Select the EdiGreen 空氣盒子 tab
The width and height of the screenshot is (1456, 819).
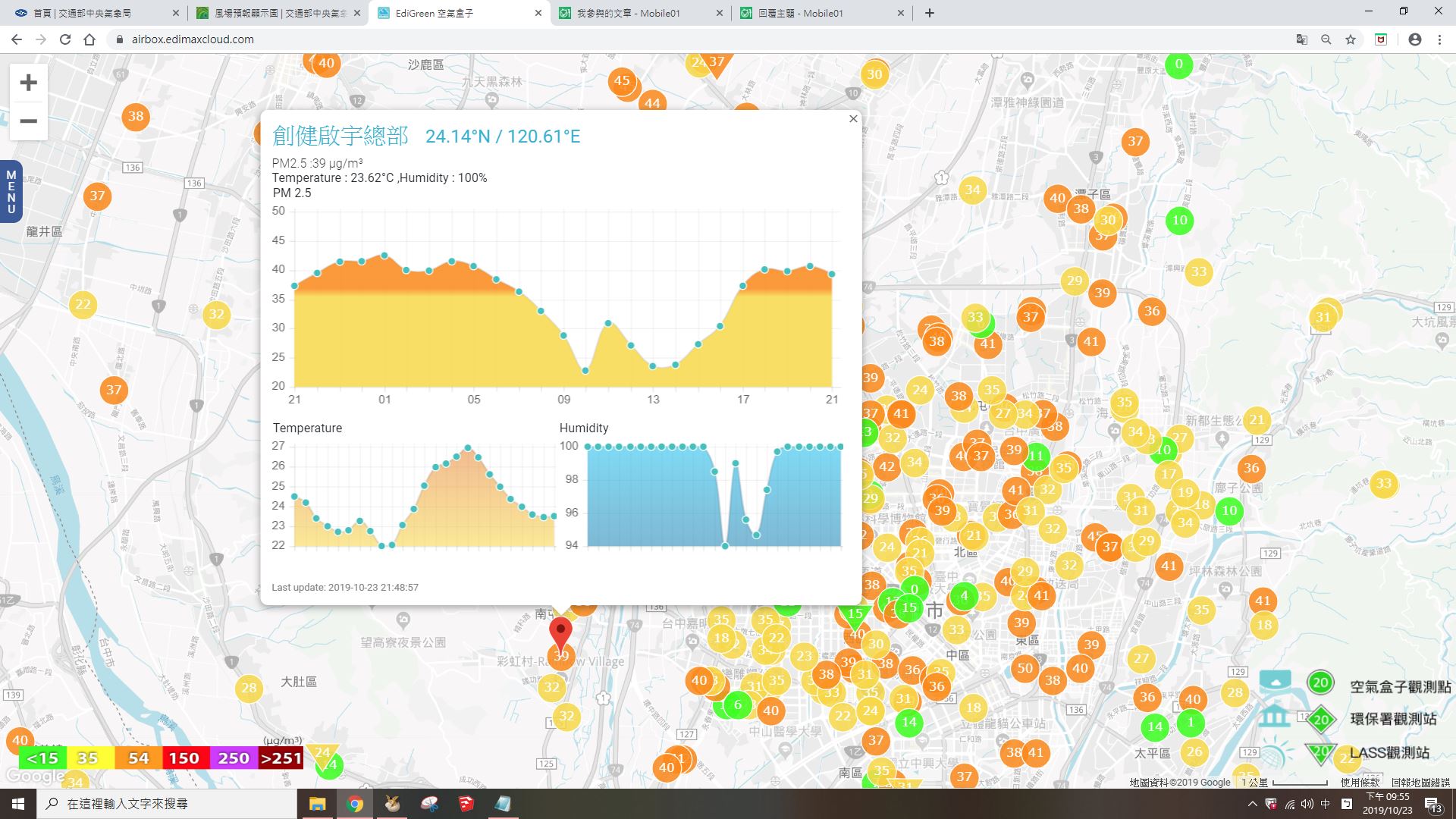tap(460, 13)
